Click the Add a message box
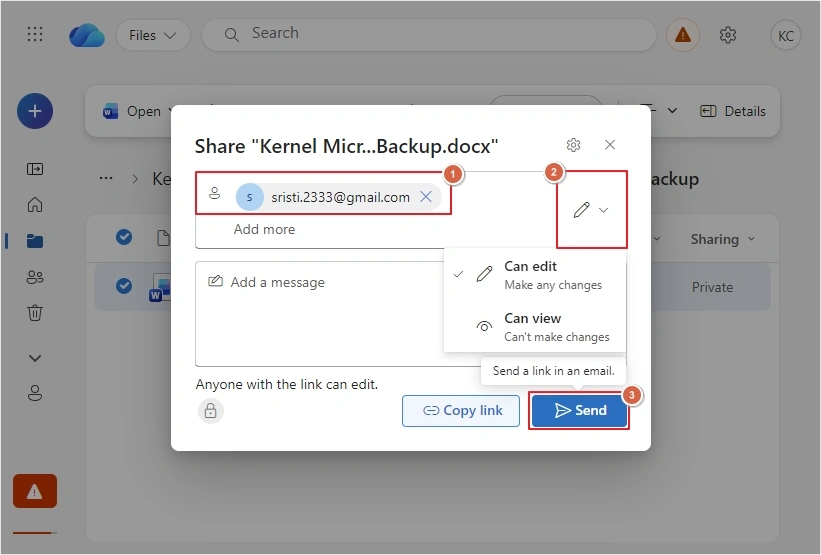Viewport: 821px width, 555px height. click(x=319, y=313)
